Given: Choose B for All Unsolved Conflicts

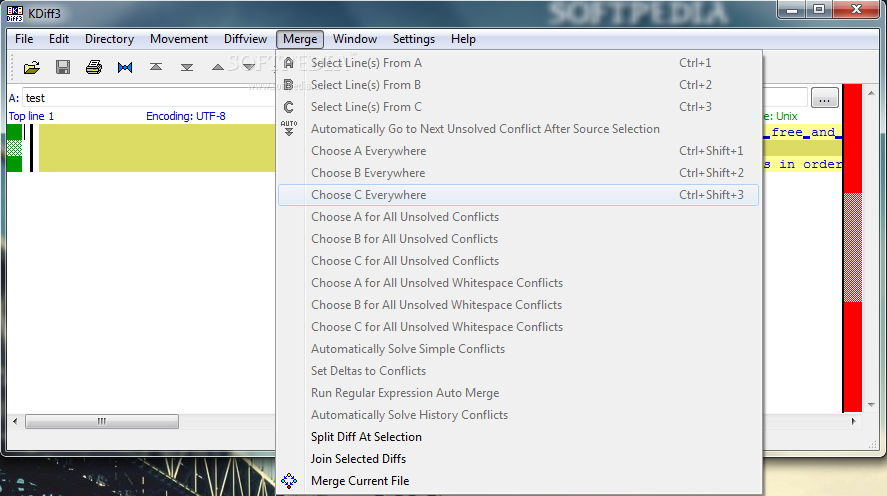Looking at the screenshot, I should pos(518,239).
